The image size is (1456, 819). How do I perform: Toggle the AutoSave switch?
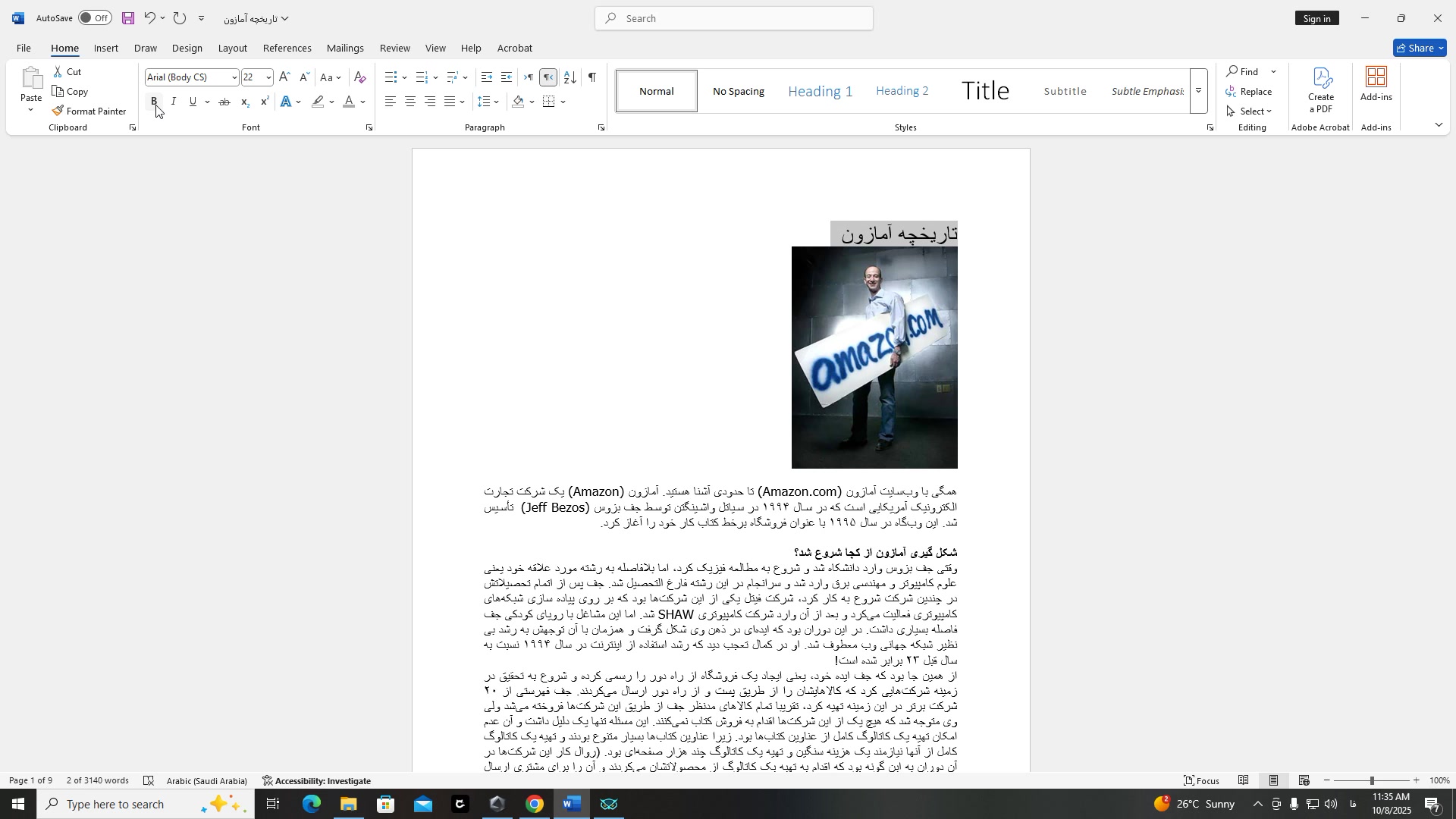[94, 18]
